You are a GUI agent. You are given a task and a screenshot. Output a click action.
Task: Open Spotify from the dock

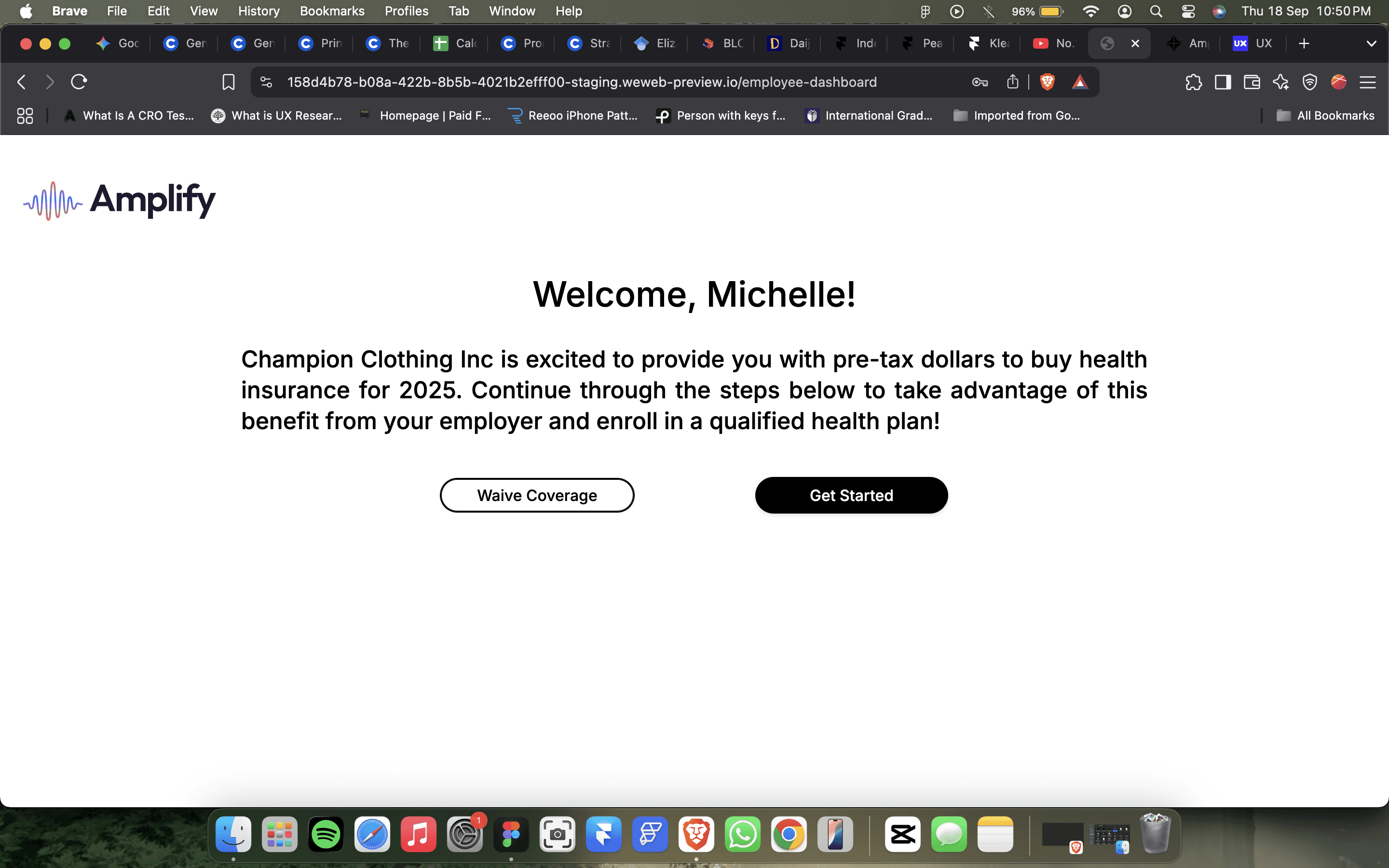point(326,834)
